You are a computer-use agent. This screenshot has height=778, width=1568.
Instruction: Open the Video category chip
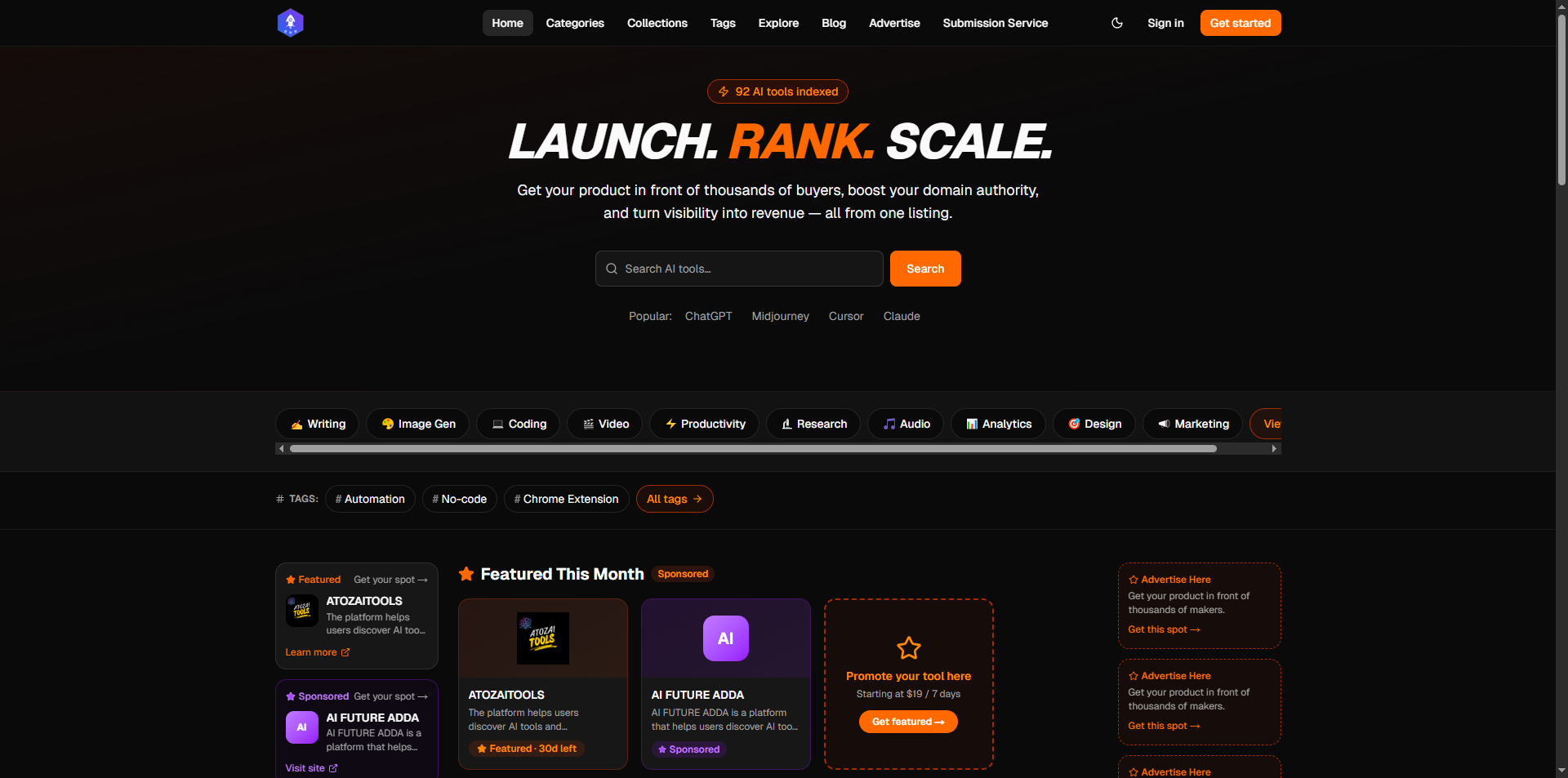[604, 424]
